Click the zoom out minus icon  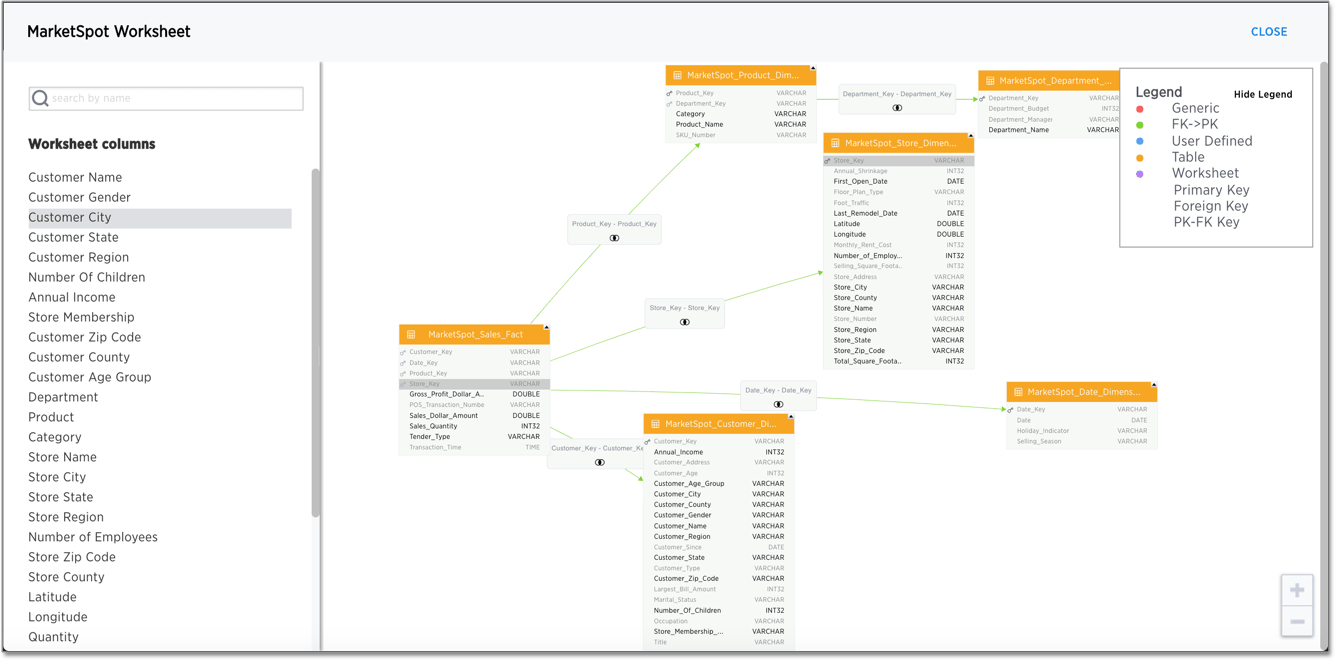(1297, 621)
